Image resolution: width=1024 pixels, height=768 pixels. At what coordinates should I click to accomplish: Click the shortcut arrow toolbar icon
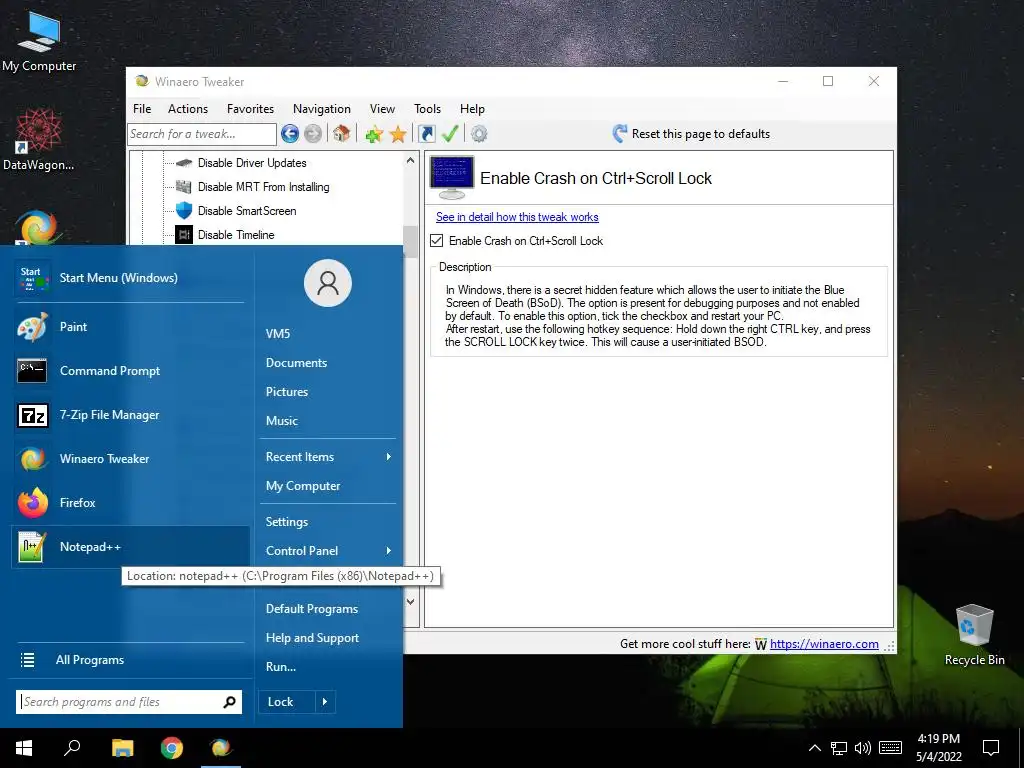(x=426, y=134)
